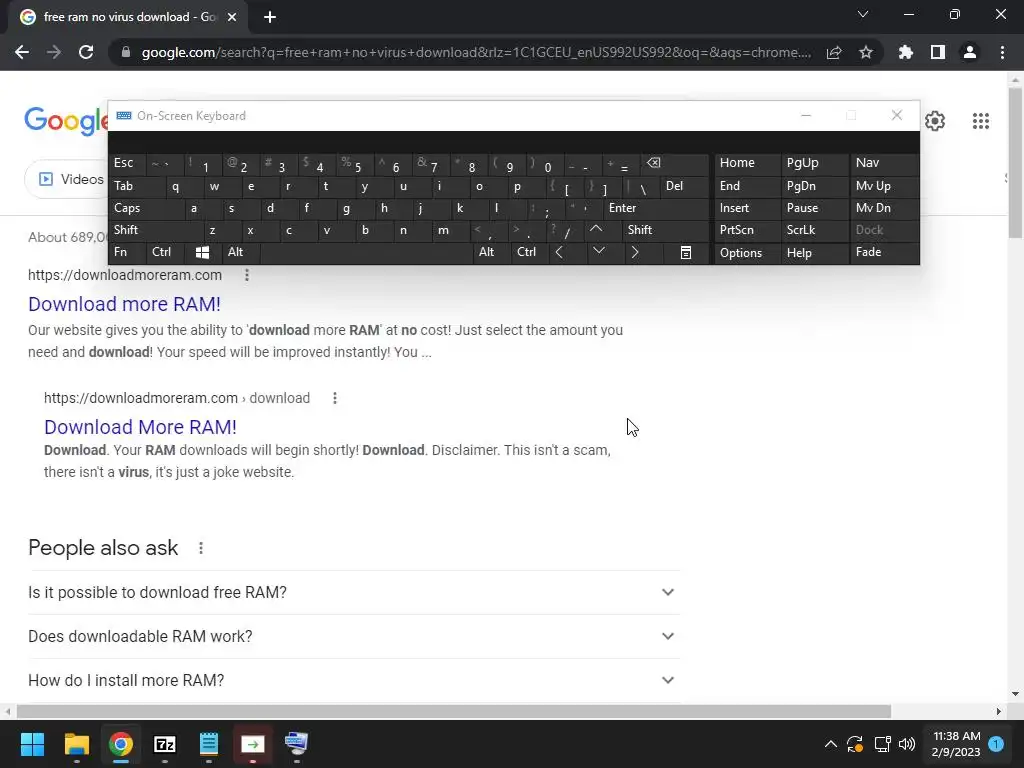Tap the Enter key on On-Screen Keyboard
This screenshot has width=1024, height=768.
pyautogui.click(x=657, y=208)
